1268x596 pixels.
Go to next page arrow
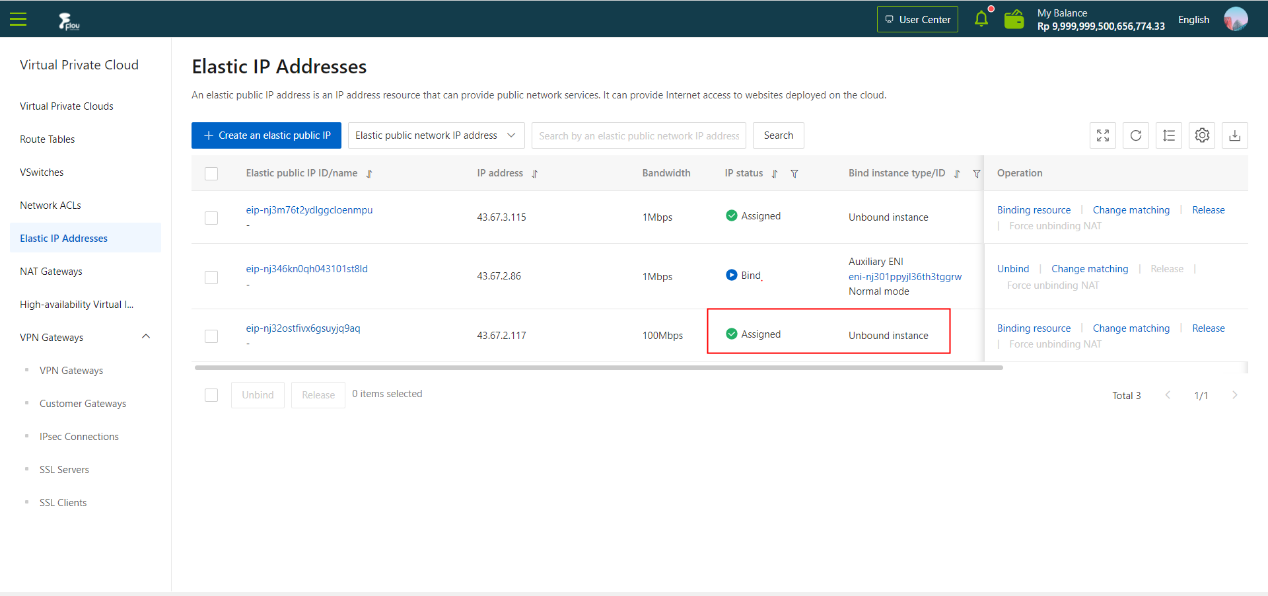(x=1235, y=395)
